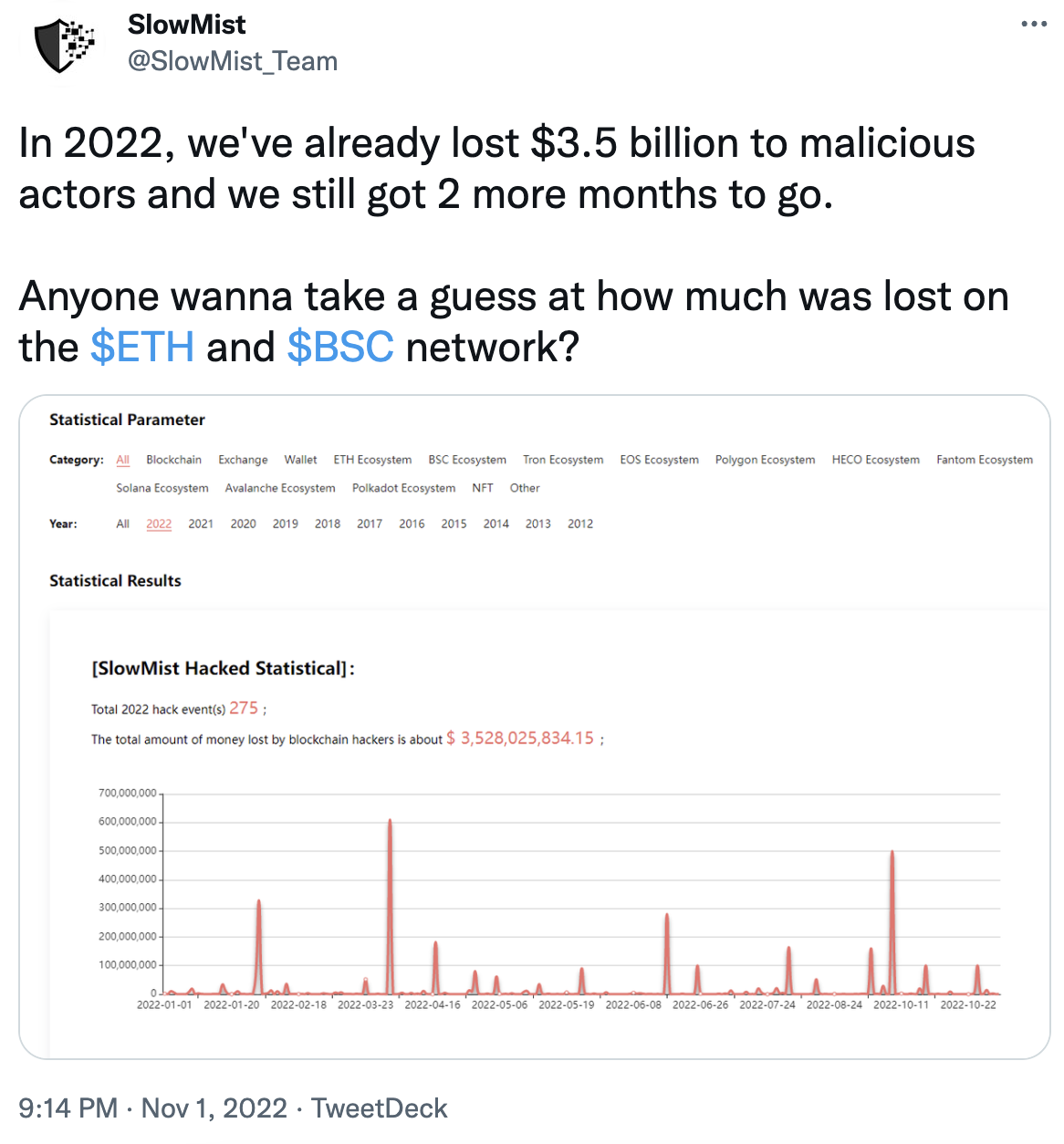Open the @SlowMist_Team profile handle
1064x1144 pixels.
point(233,61)
